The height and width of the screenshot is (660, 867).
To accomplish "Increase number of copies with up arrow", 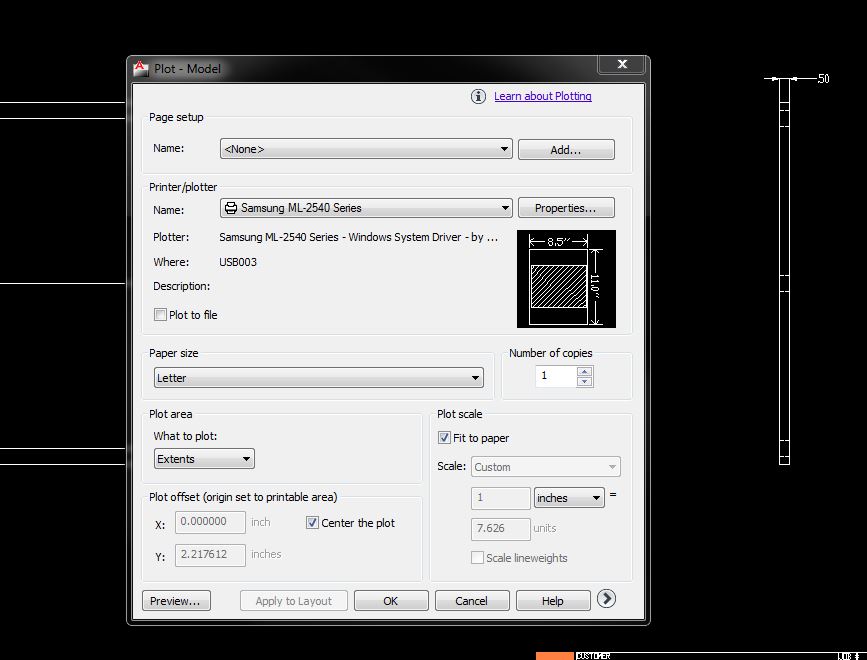I will pos(585,371).
